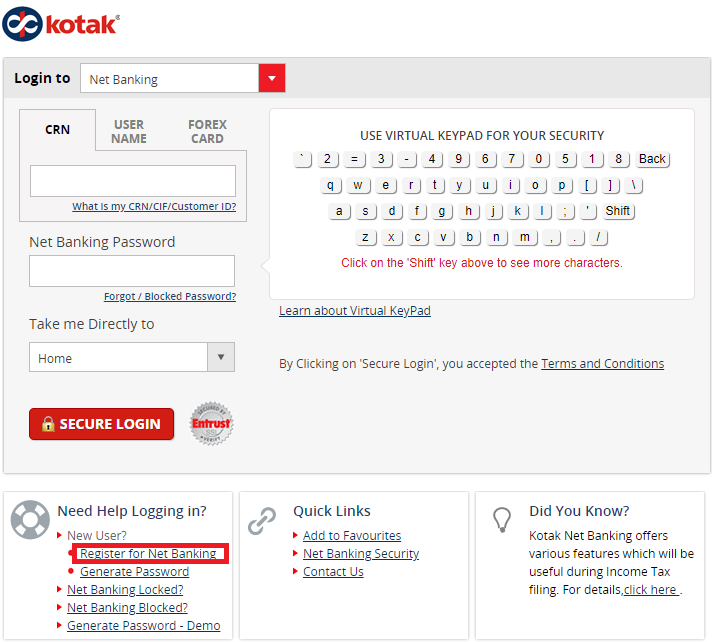This screenshot has width=713, height=642.
Task: Tap the 6 key on virtual keypad
Action: pyautogui.click(x=485, y=159)
